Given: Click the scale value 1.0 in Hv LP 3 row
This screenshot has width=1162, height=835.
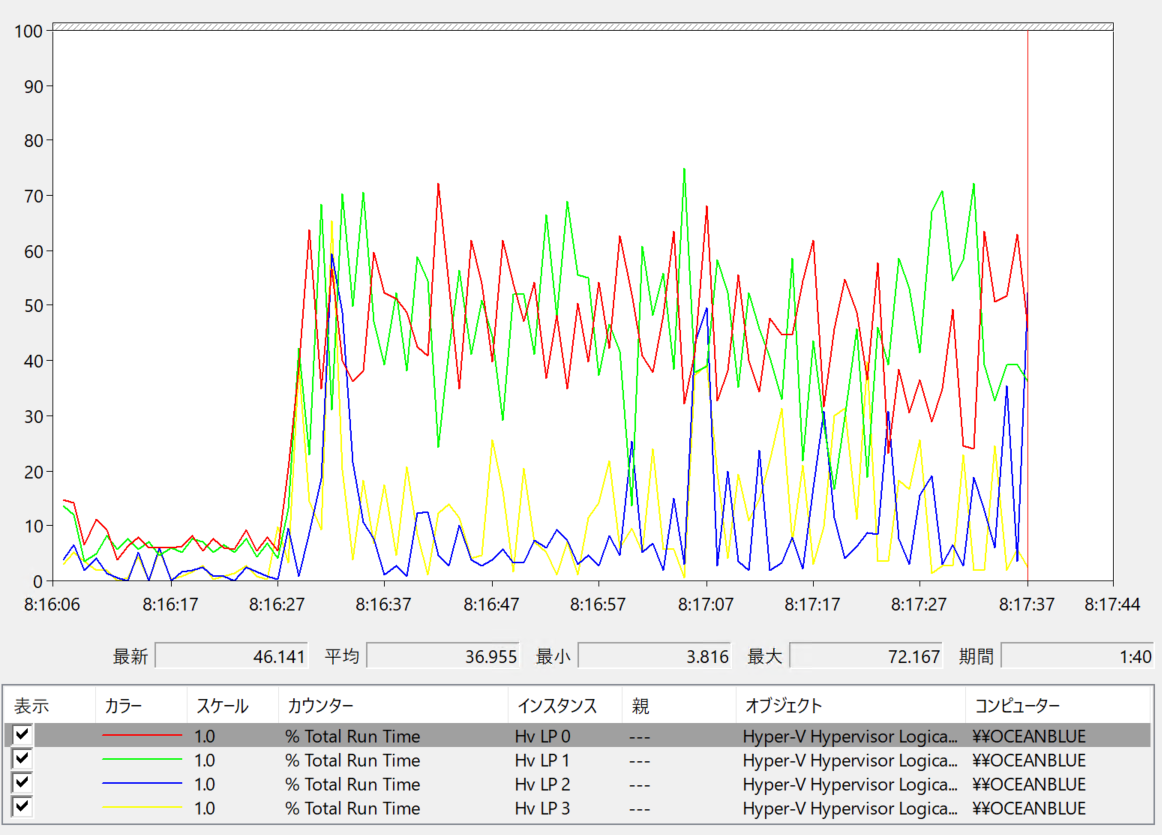Looking at the screenshot, I should [x=205, y=808].
